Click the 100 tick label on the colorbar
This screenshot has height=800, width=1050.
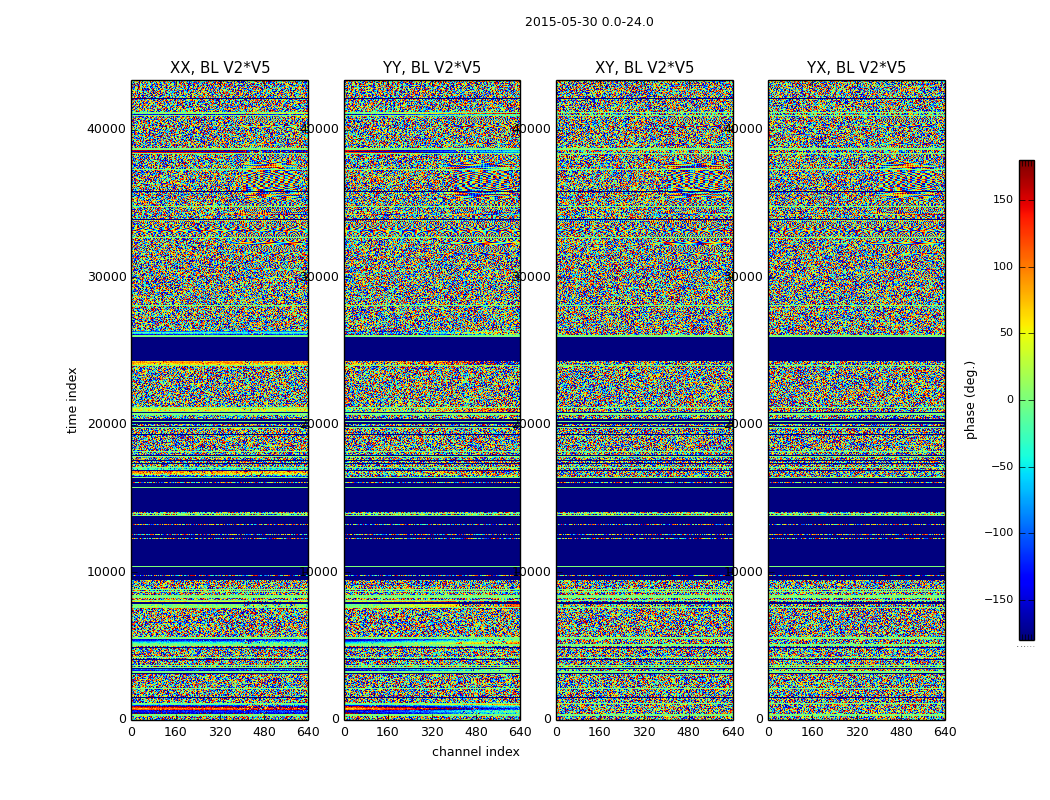point(1002,267)
